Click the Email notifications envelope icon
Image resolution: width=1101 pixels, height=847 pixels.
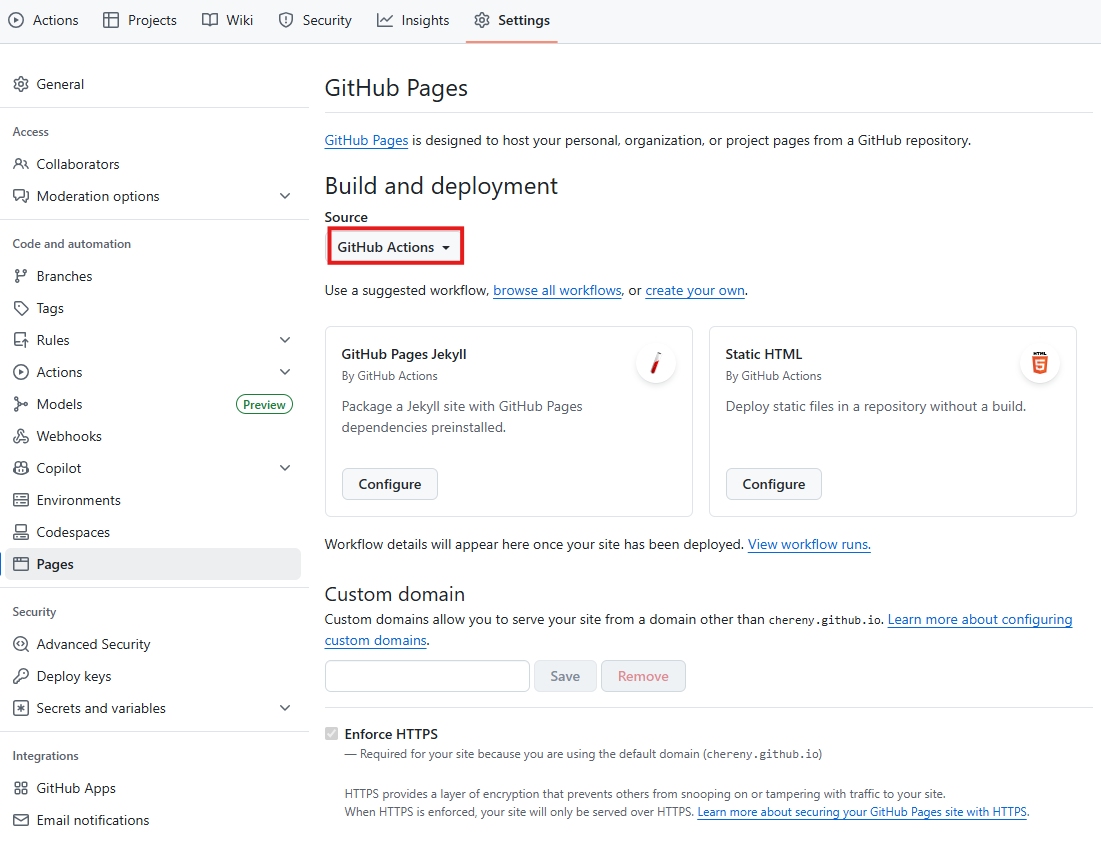21,820
